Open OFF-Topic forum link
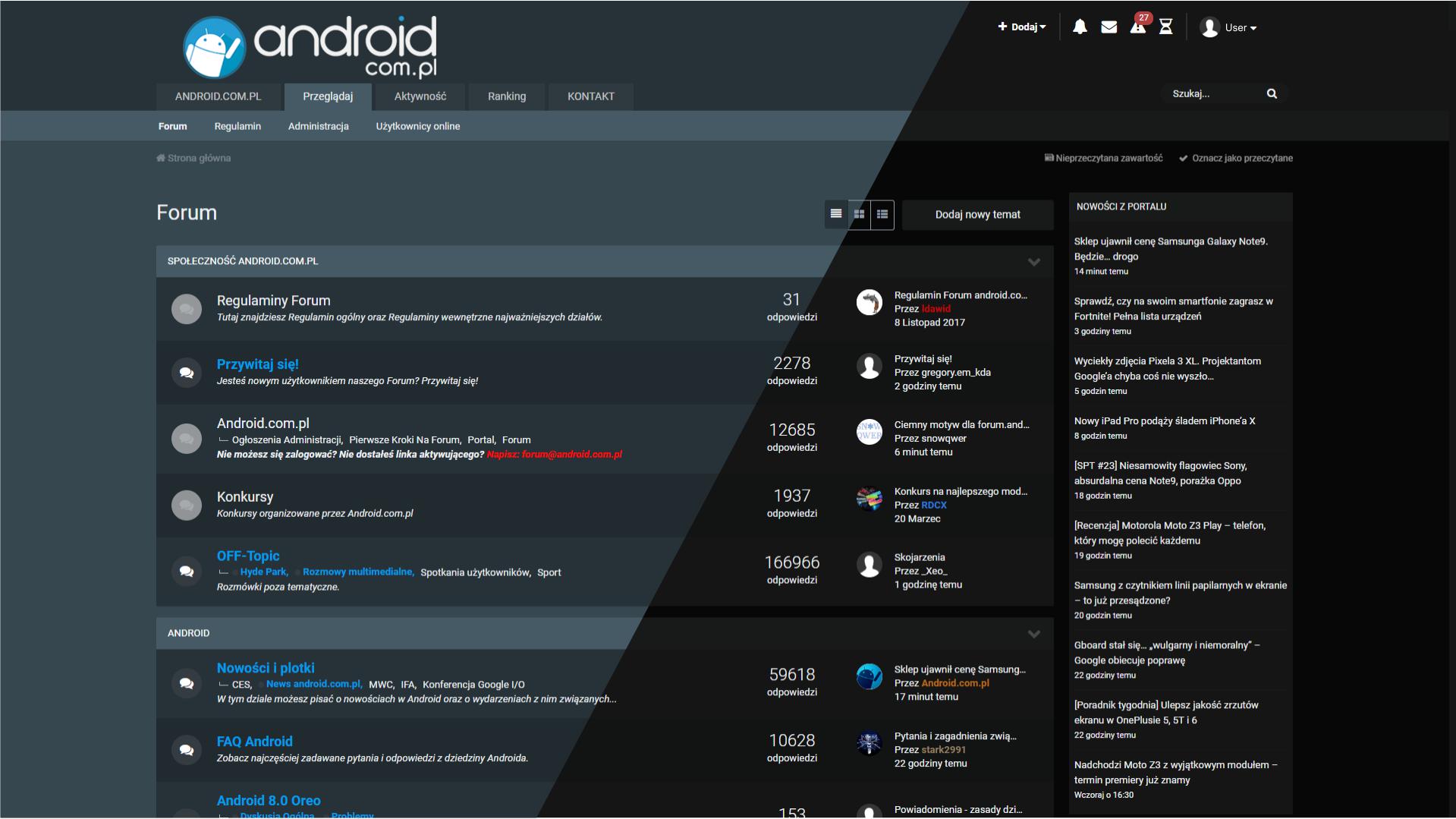The height and width of the screenshot is (819, 1456). [248, 556]
